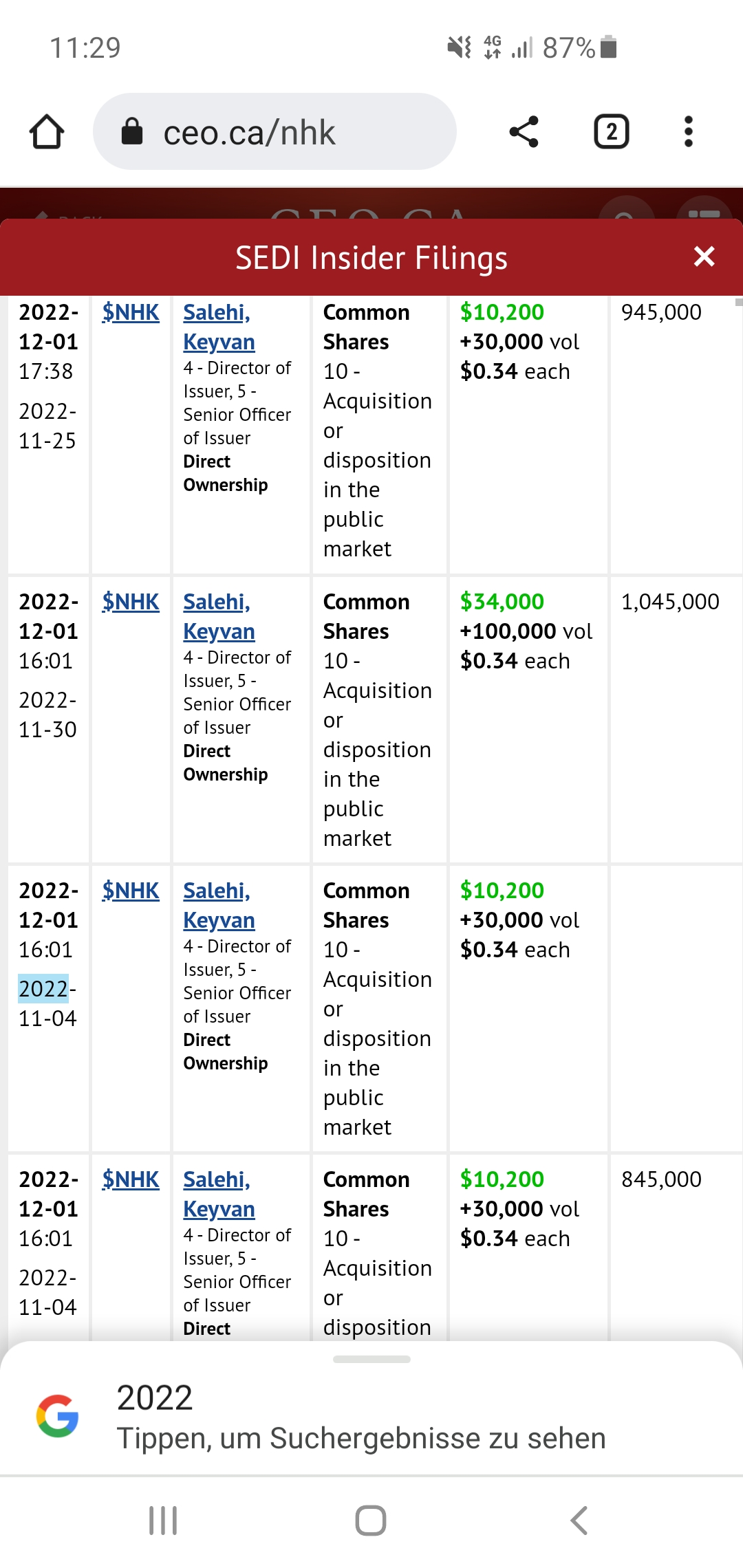Open the three-dot browser menu
743x1568 pixels.
click(688, 131)
